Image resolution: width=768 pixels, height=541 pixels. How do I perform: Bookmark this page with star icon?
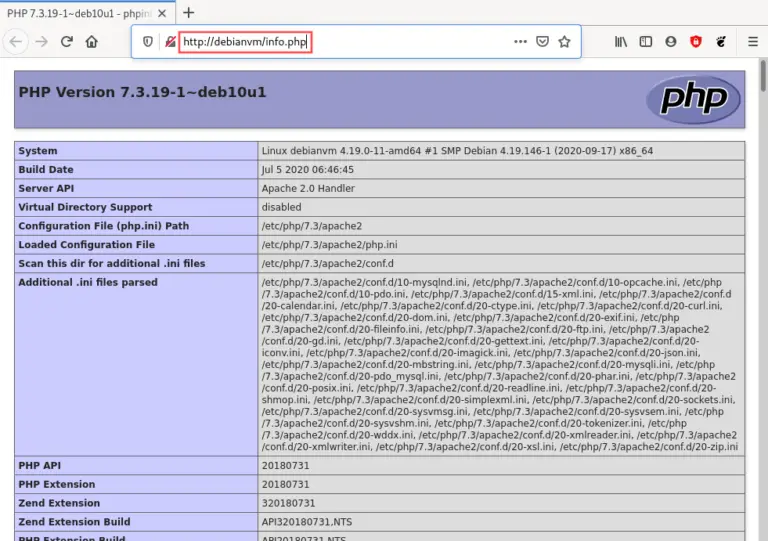click(x=564, y=42)
